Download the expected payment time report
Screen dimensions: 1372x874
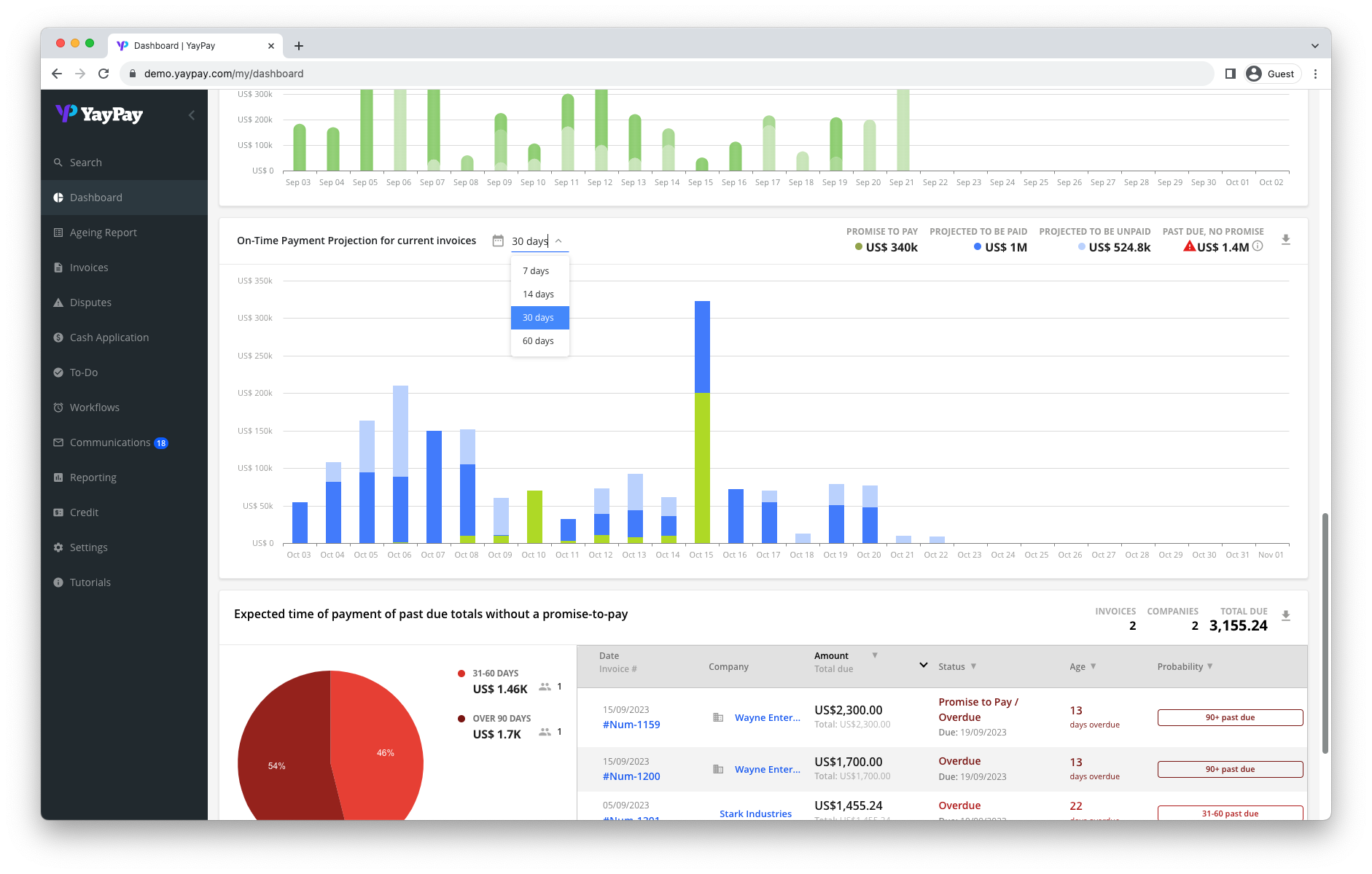click(1285, 616)
